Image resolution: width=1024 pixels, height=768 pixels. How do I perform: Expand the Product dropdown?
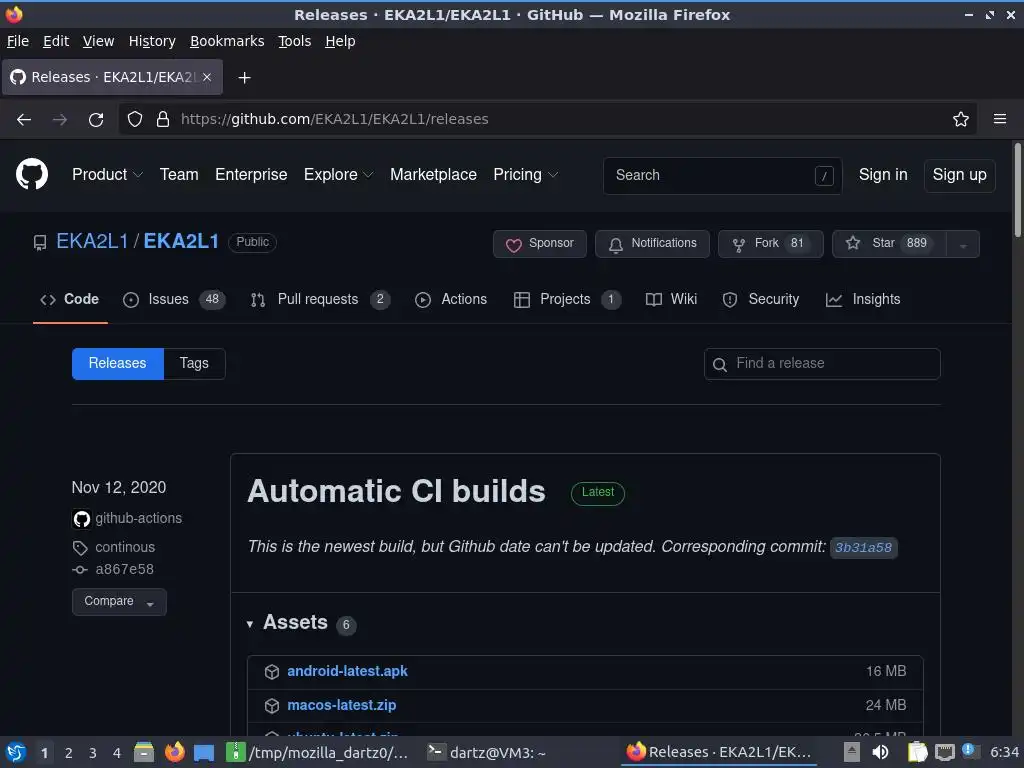coord(107,175)
